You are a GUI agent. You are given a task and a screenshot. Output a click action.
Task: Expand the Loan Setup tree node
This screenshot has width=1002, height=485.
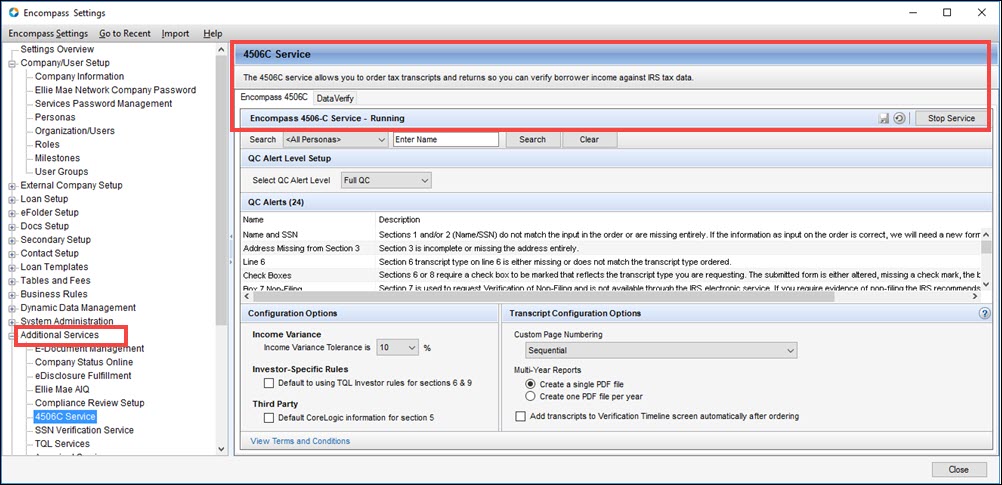[x=12, y=199]
